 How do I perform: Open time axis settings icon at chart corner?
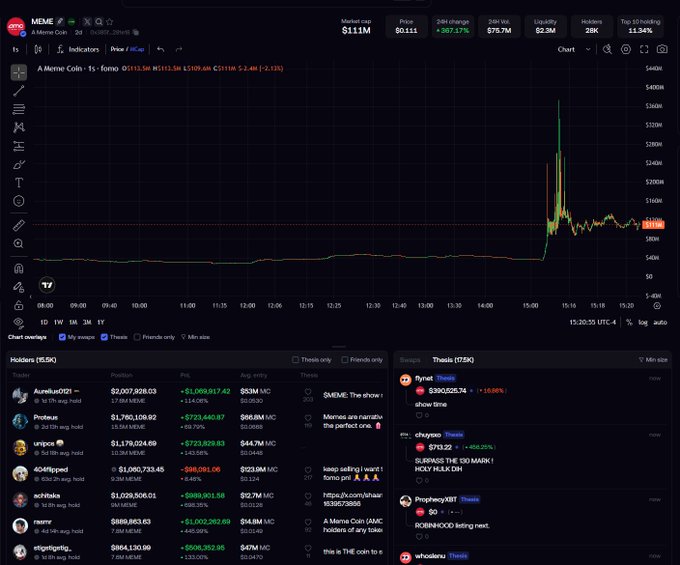657,306
